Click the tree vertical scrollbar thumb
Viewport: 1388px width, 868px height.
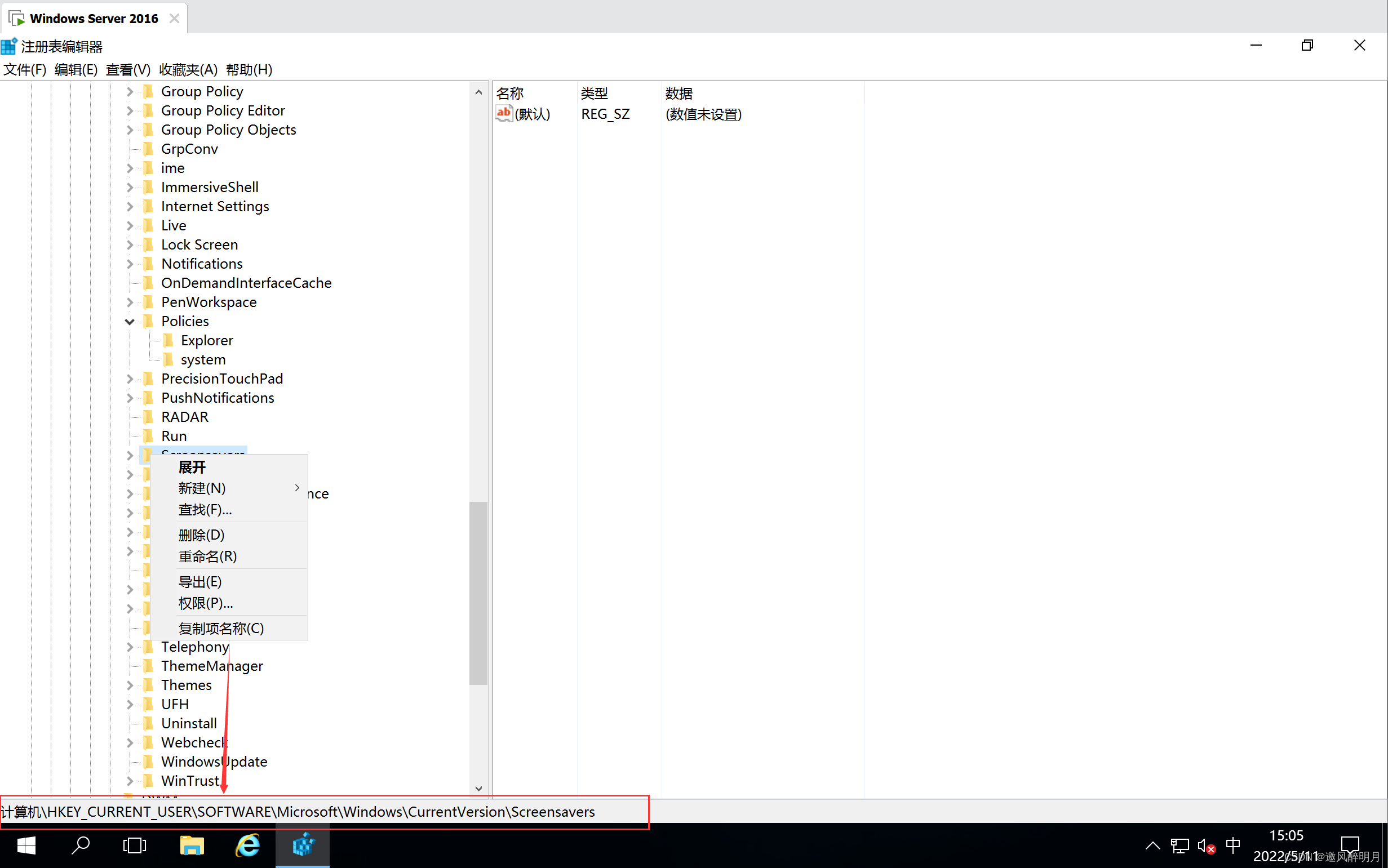478,594
